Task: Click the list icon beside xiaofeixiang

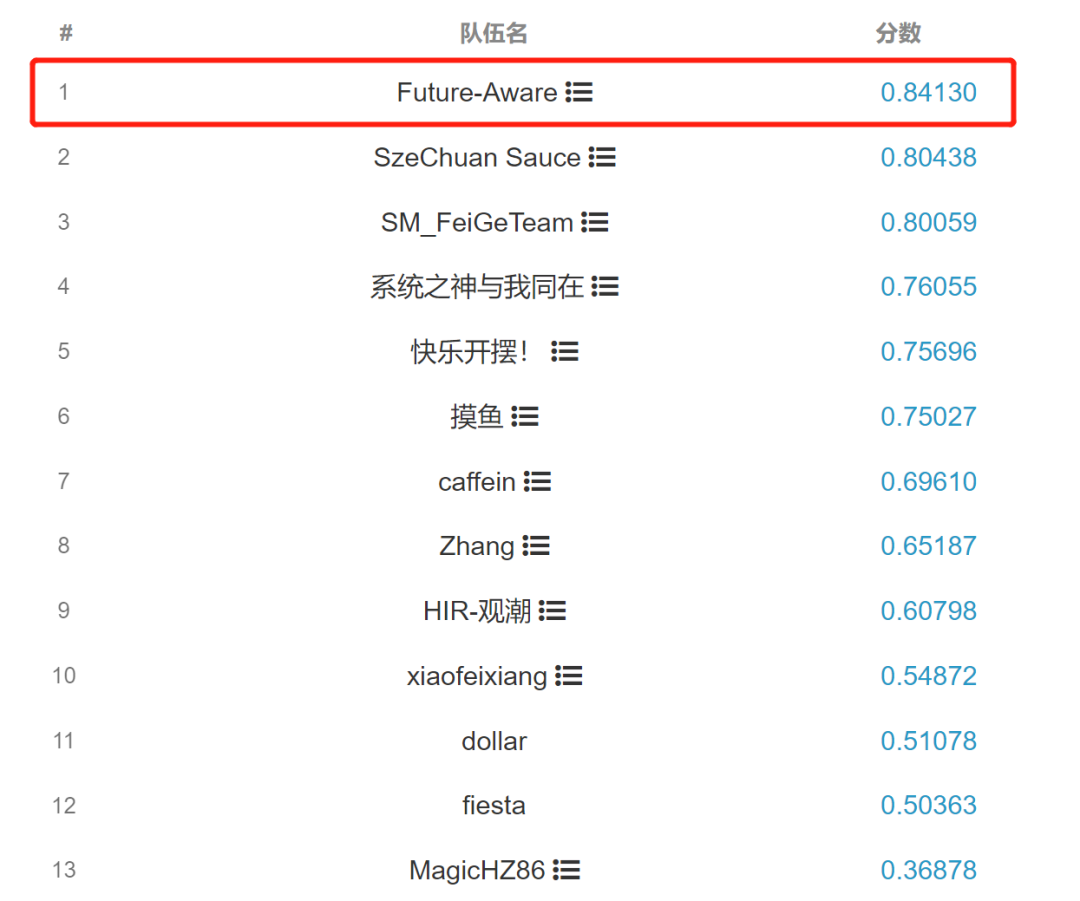Action: pyautogui.click(x=568, y=675)
